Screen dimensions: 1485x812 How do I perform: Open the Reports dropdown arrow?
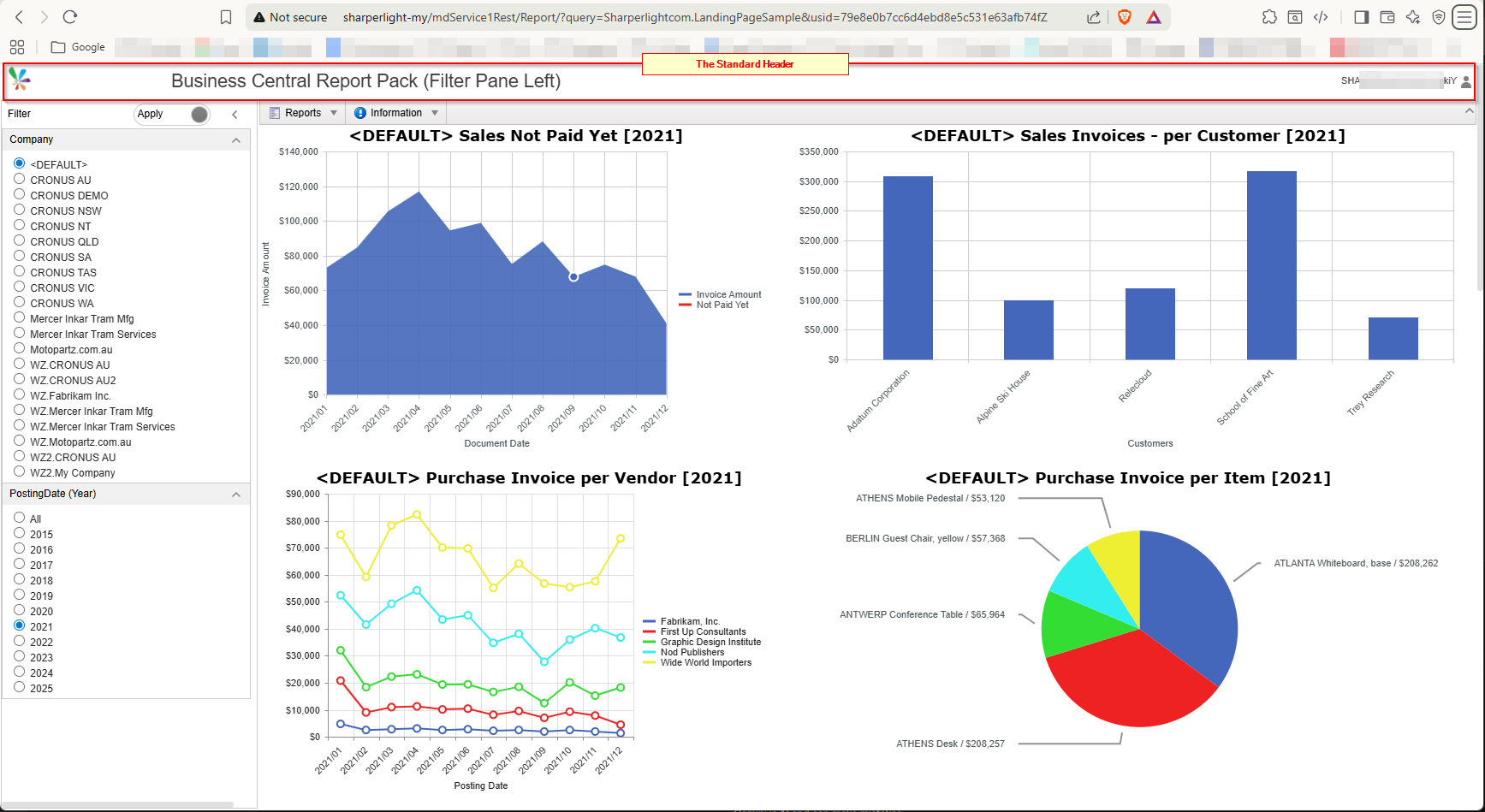click(334, 113)
